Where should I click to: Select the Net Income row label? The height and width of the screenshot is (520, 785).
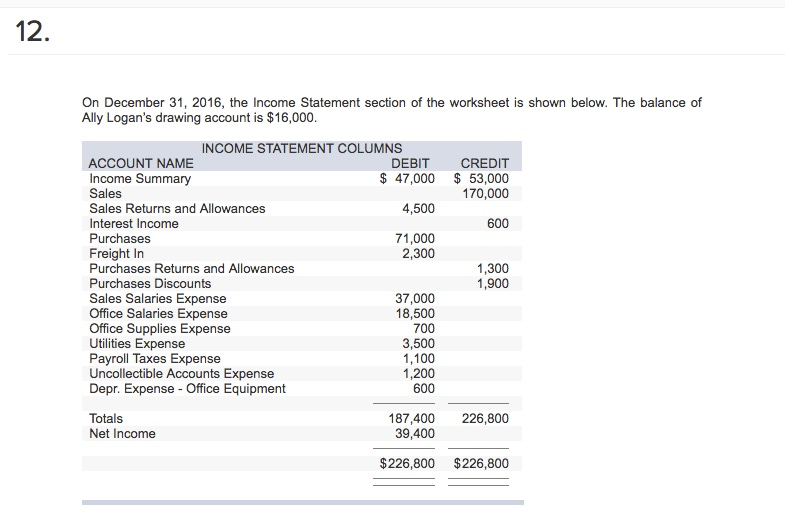[x=122, y=433]
